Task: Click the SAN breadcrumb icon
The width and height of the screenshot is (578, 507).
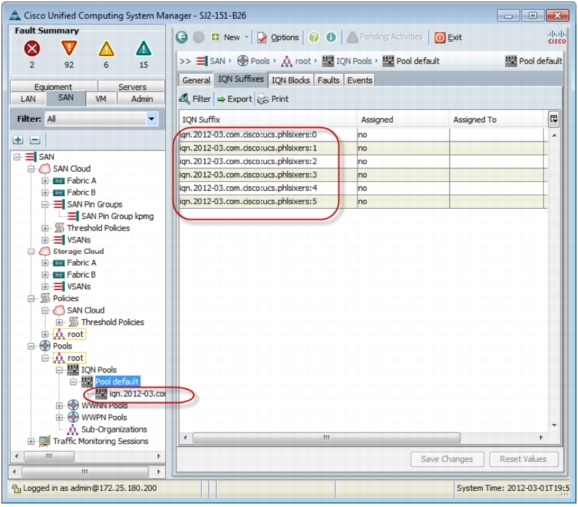Action: coord(202,61)
